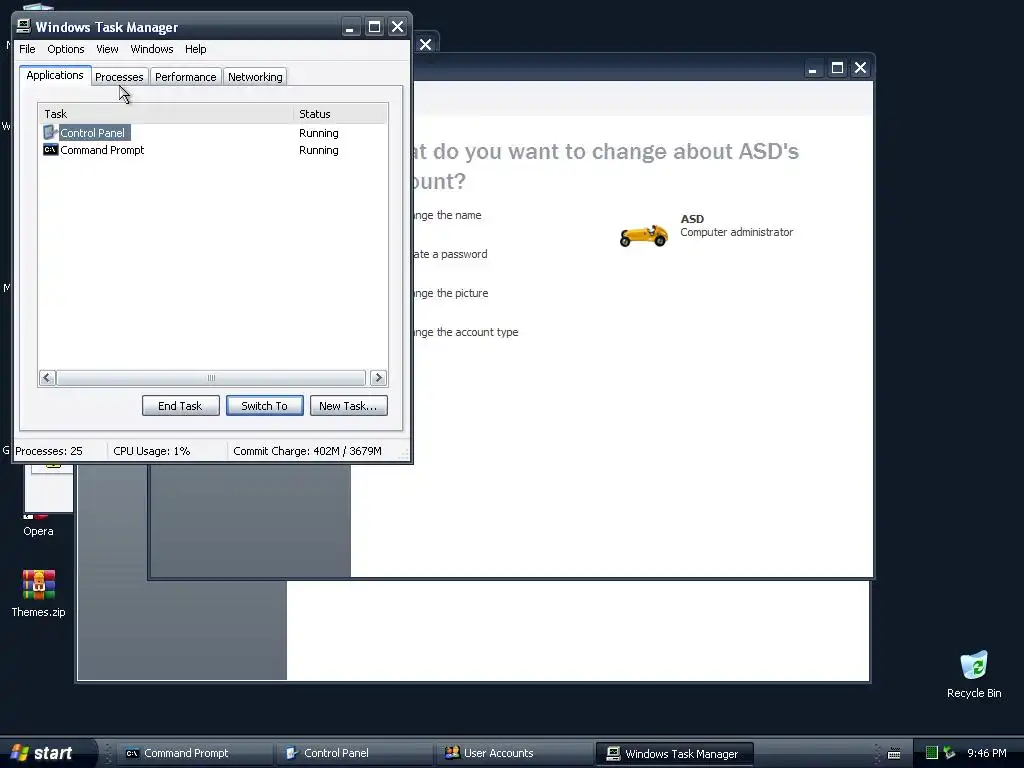This screenshot has width=1024, height=768.
Task: Maximize the Windows Task Manager window
Action: tap(374, 27)
